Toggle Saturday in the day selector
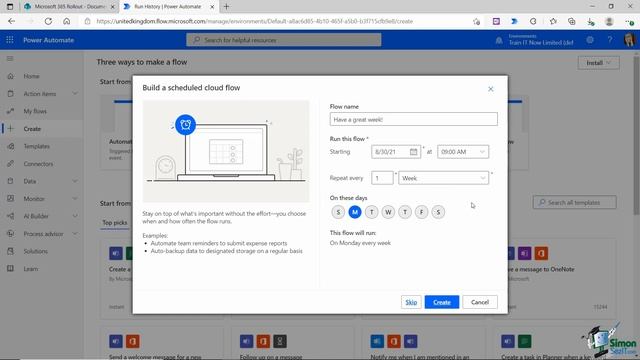 tap(438, 212)
